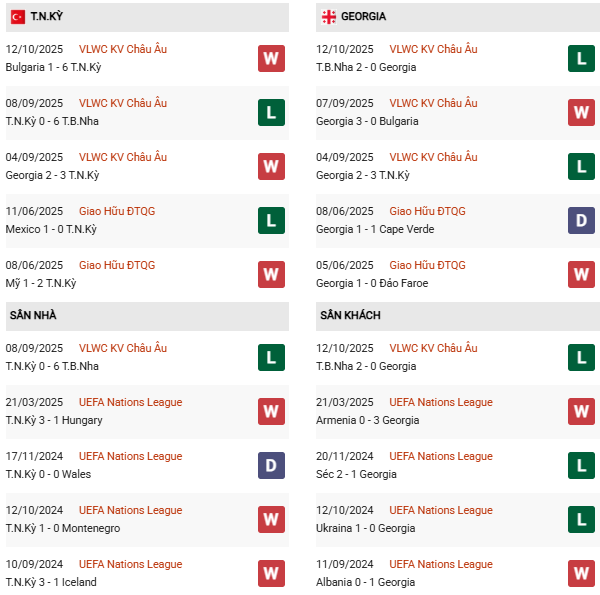The width and height of the screenshot is (600, 595).
Task: Open Giao Hữu ĐTQG link for Mexico match
Action: (117, 211)
